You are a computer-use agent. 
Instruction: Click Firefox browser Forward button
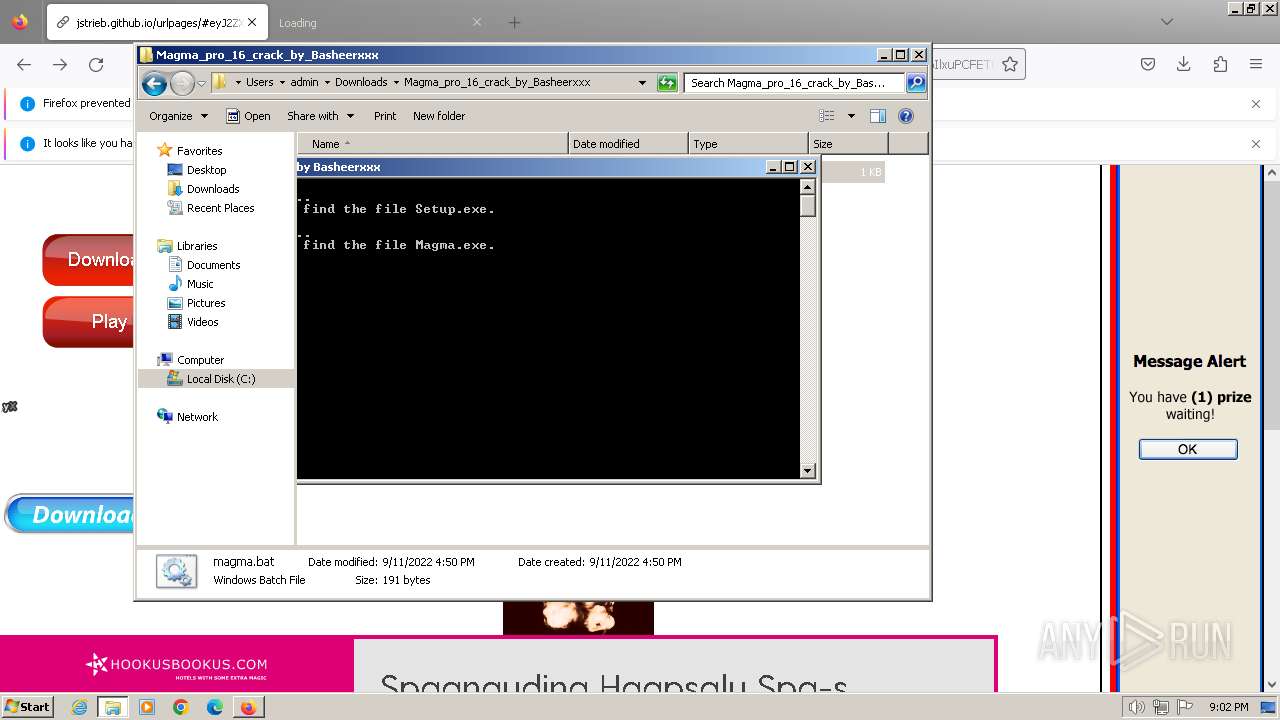(x=60, y=64)
